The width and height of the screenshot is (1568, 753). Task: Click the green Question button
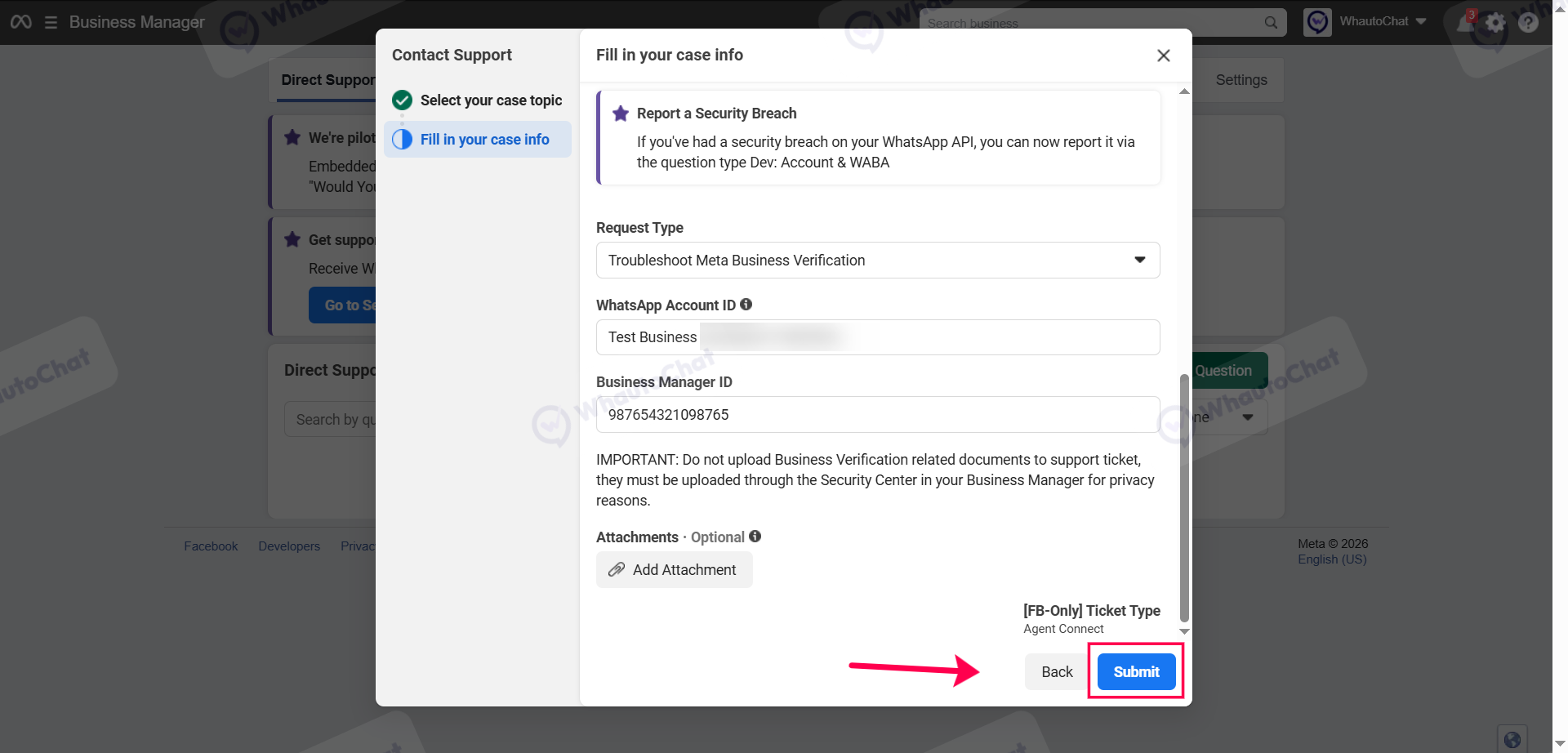pos(1230,371)
